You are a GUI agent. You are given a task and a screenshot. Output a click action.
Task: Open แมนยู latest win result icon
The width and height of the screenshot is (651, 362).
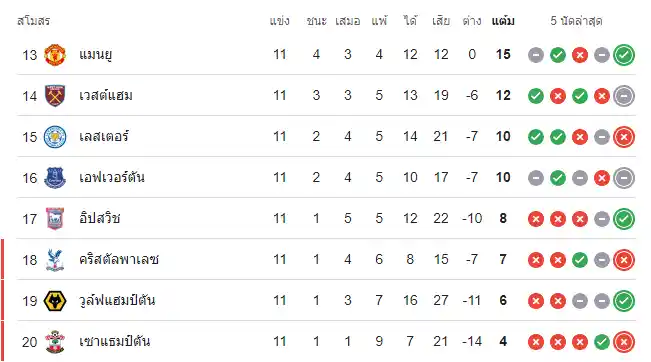[x=624, y=55]
